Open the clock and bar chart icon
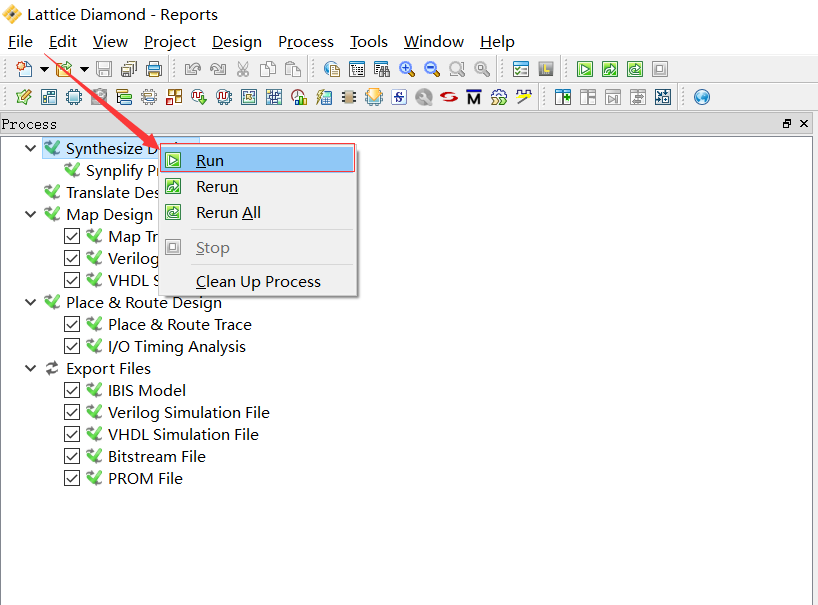Screen dimensions: 818x605 click(x=299, y=97)
